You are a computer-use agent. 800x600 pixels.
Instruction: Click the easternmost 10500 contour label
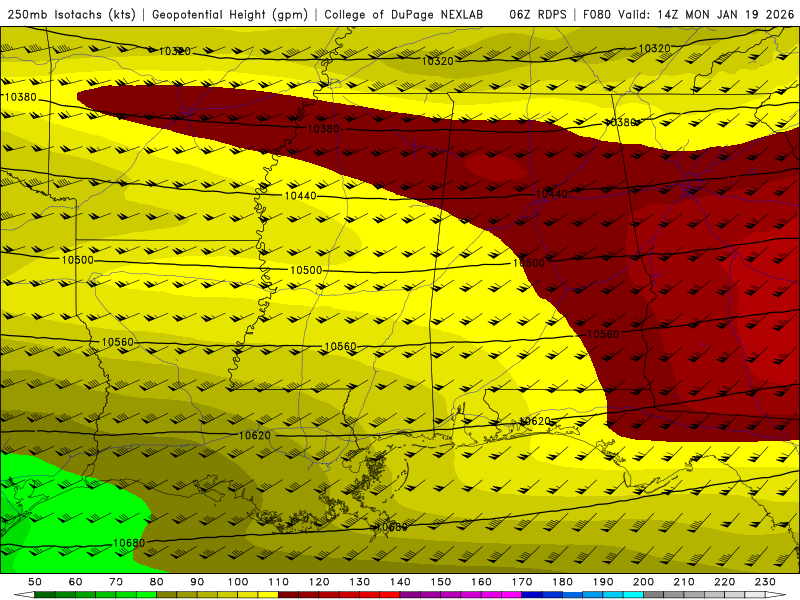click(x=529, y=263)
